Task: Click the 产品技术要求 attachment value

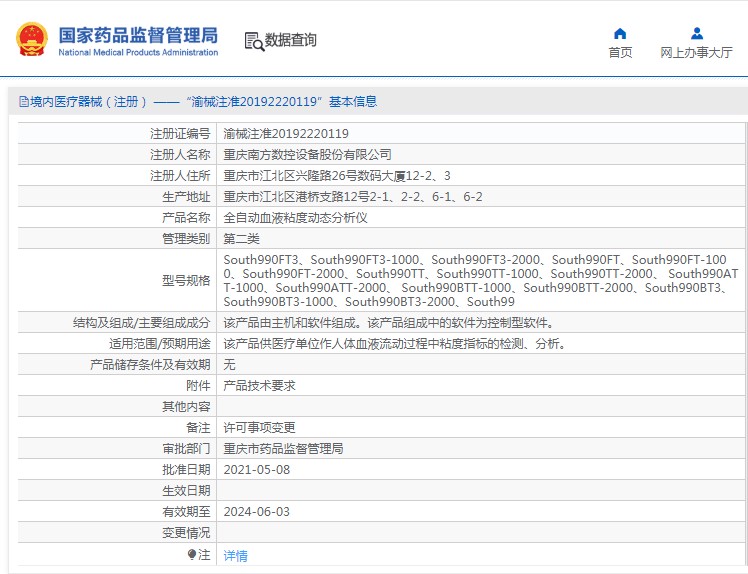Action: pyautogui.click(x=259, y=386)
